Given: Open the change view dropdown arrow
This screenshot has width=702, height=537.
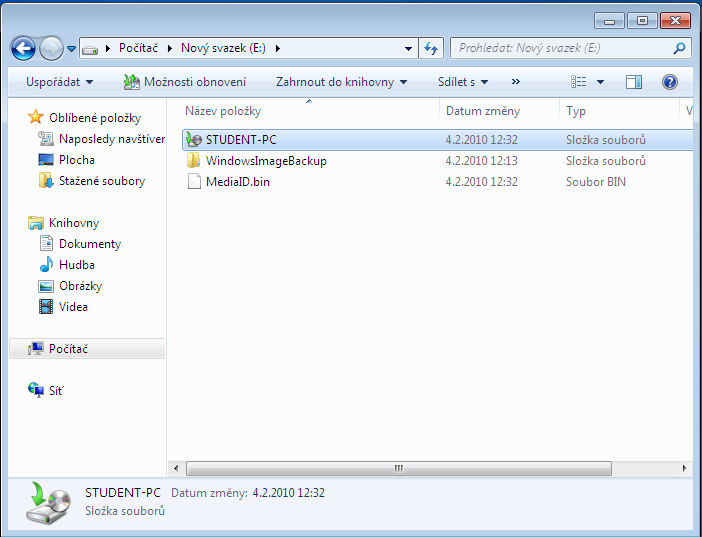Looking at the screenshot, I should tap(600, 82).
